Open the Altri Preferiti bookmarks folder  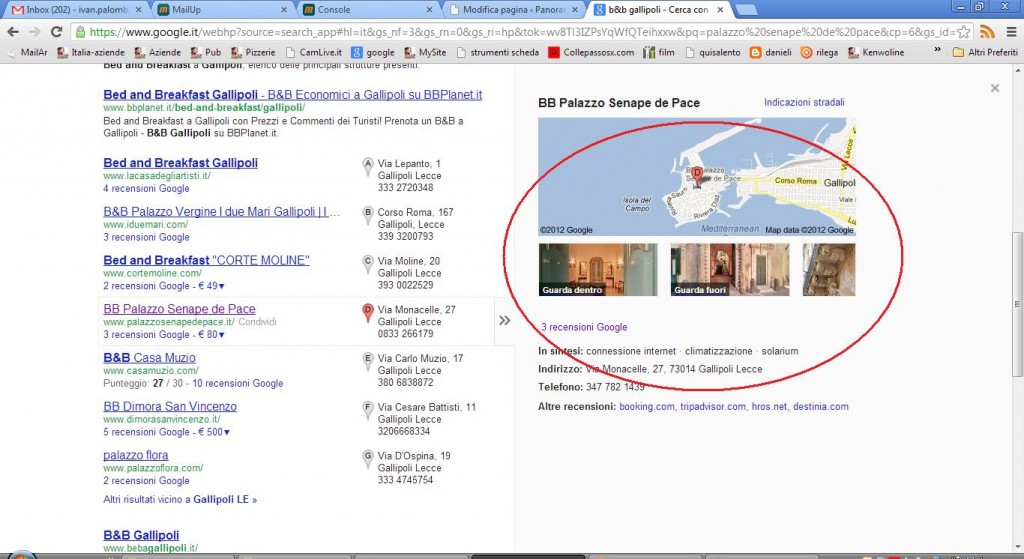[985, 52]
